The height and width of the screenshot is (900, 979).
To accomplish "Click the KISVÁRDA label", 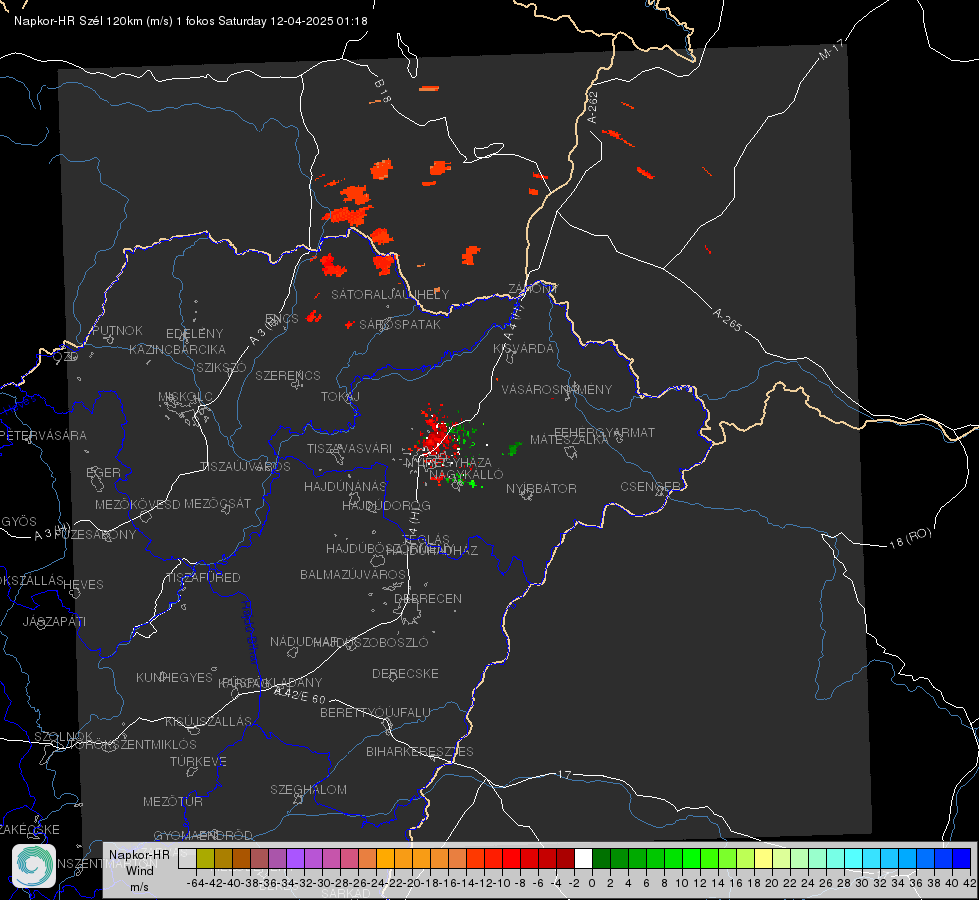I will [x=523, y=349].
